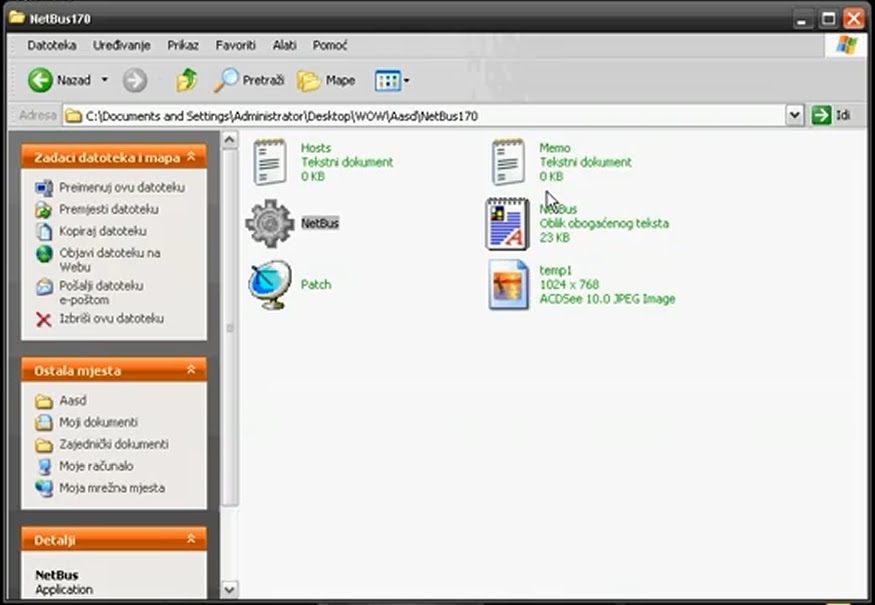Open the Datoteka menu
The width and height of the screenshot is (875, 605).
tap(52, 45)
